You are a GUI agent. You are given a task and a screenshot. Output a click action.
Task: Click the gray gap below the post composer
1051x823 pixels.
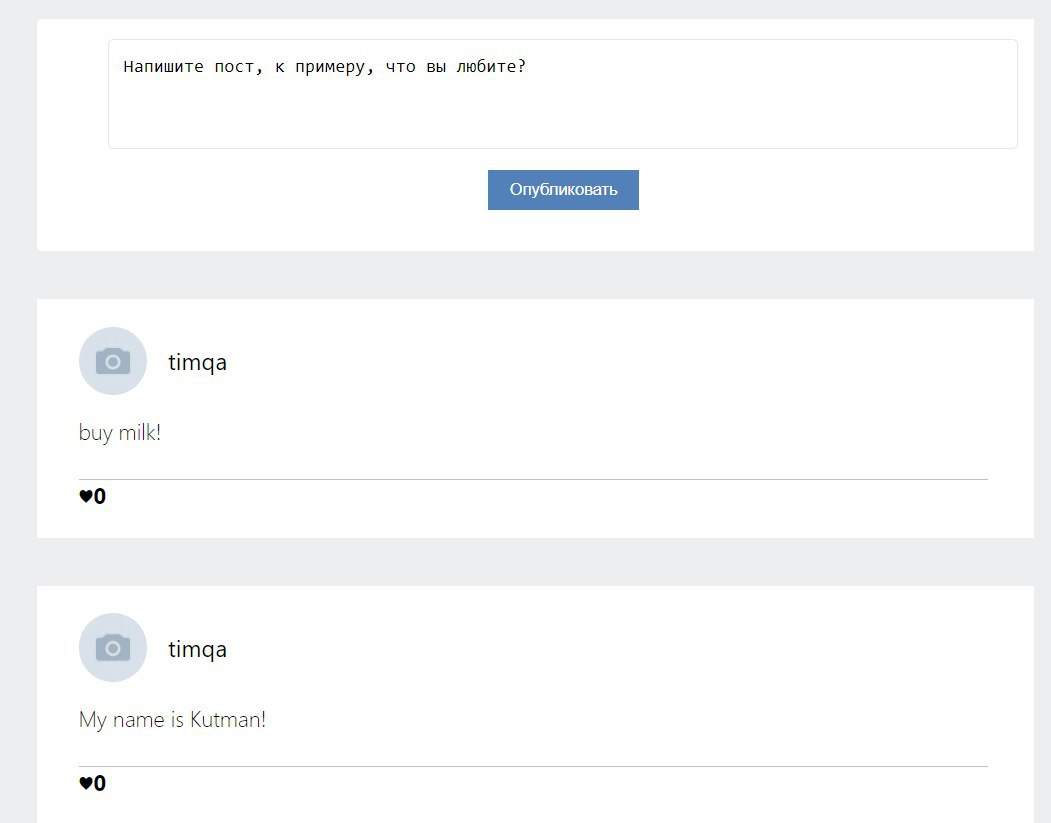point(535,275)
